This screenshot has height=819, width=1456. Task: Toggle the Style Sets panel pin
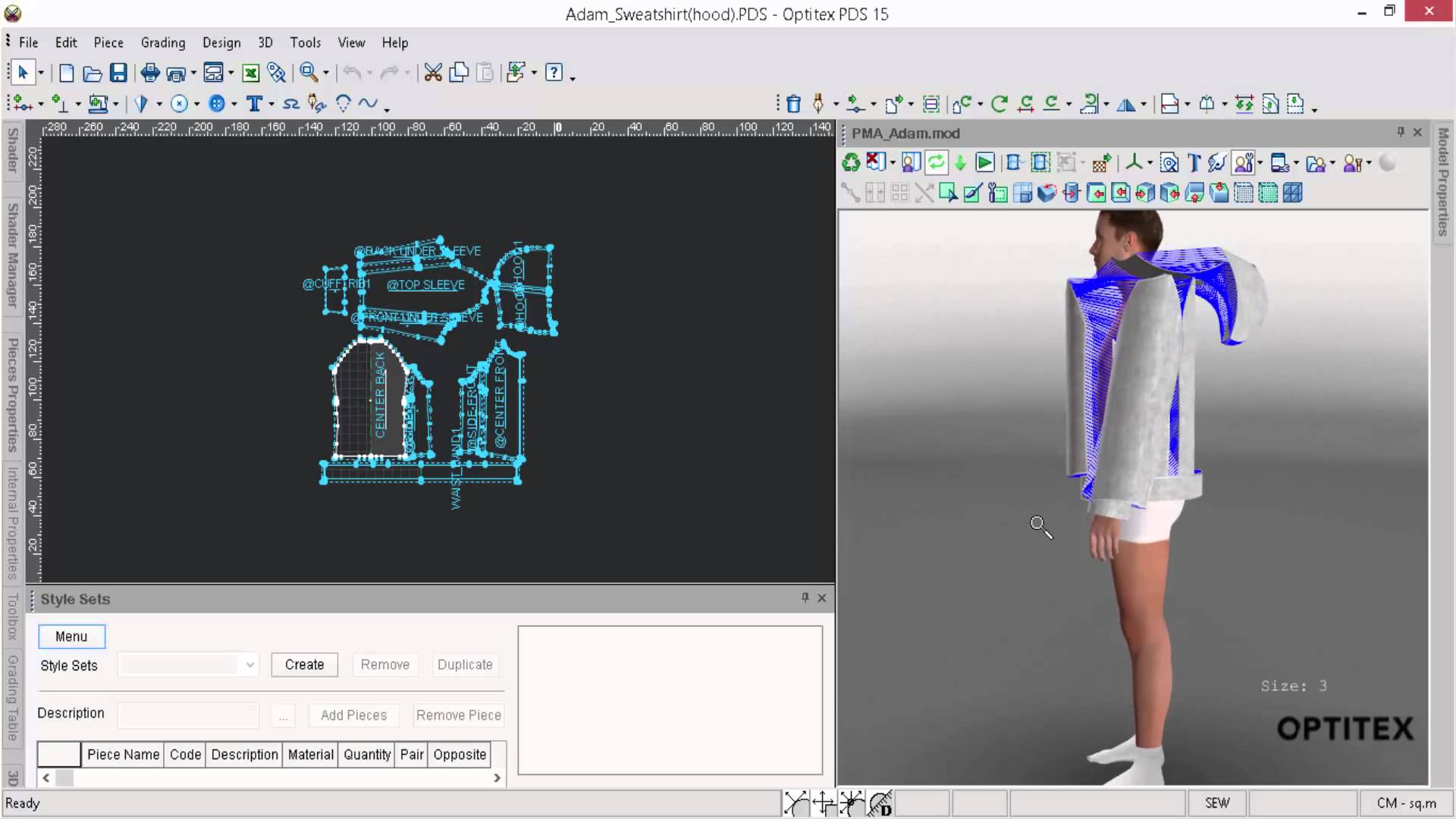805,598
